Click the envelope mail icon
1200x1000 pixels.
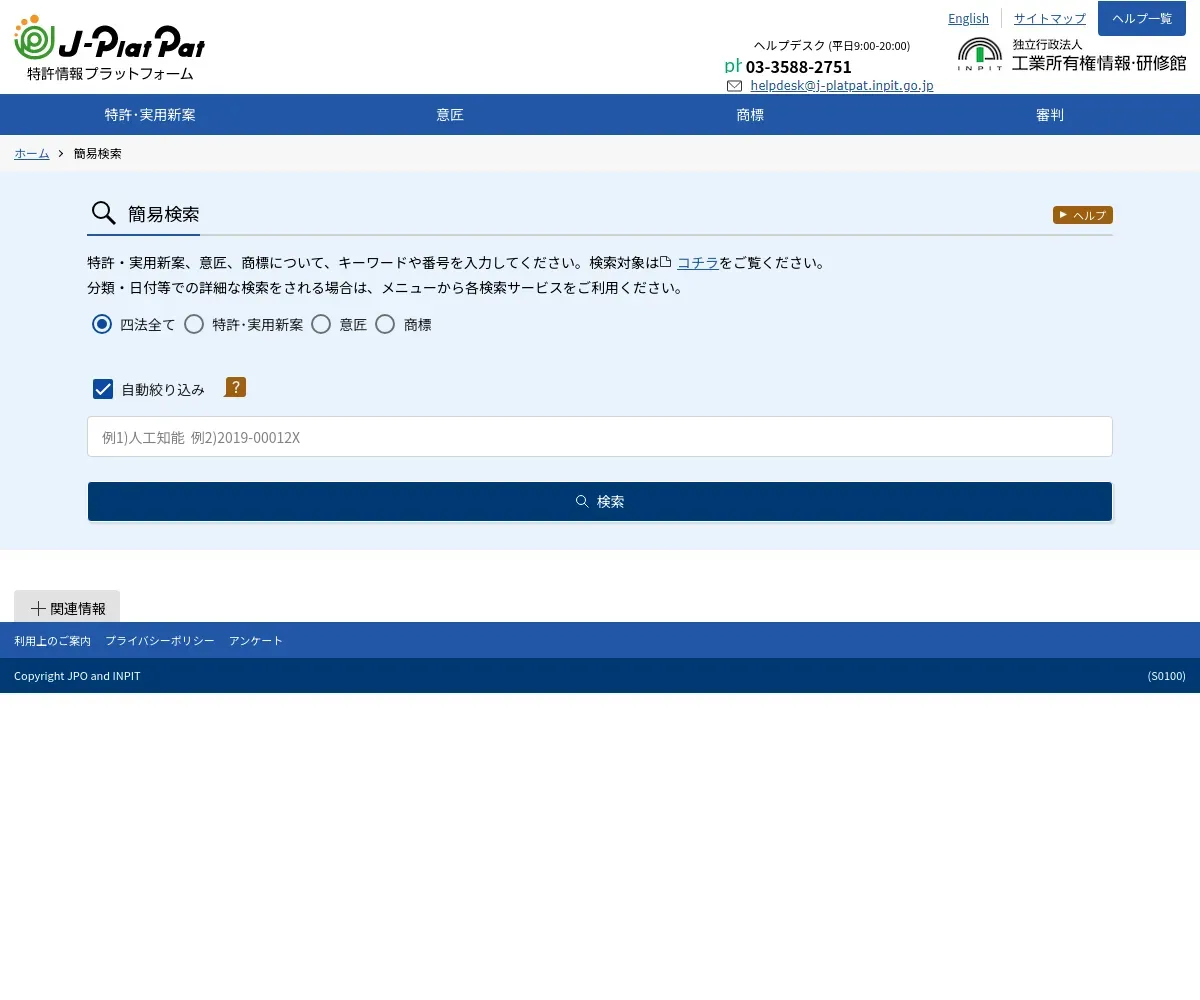pyautogui.click(x=735, y=86)
